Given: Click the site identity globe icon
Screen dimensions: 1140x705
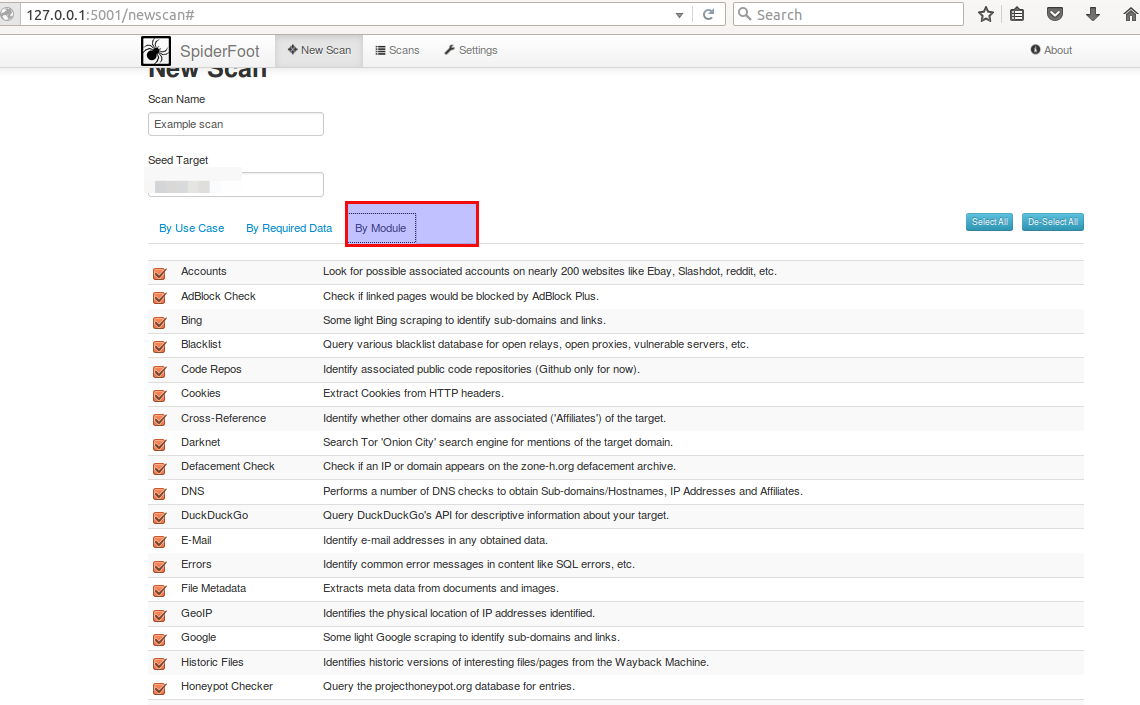Looking at the screenshot, I should point(7,15).
